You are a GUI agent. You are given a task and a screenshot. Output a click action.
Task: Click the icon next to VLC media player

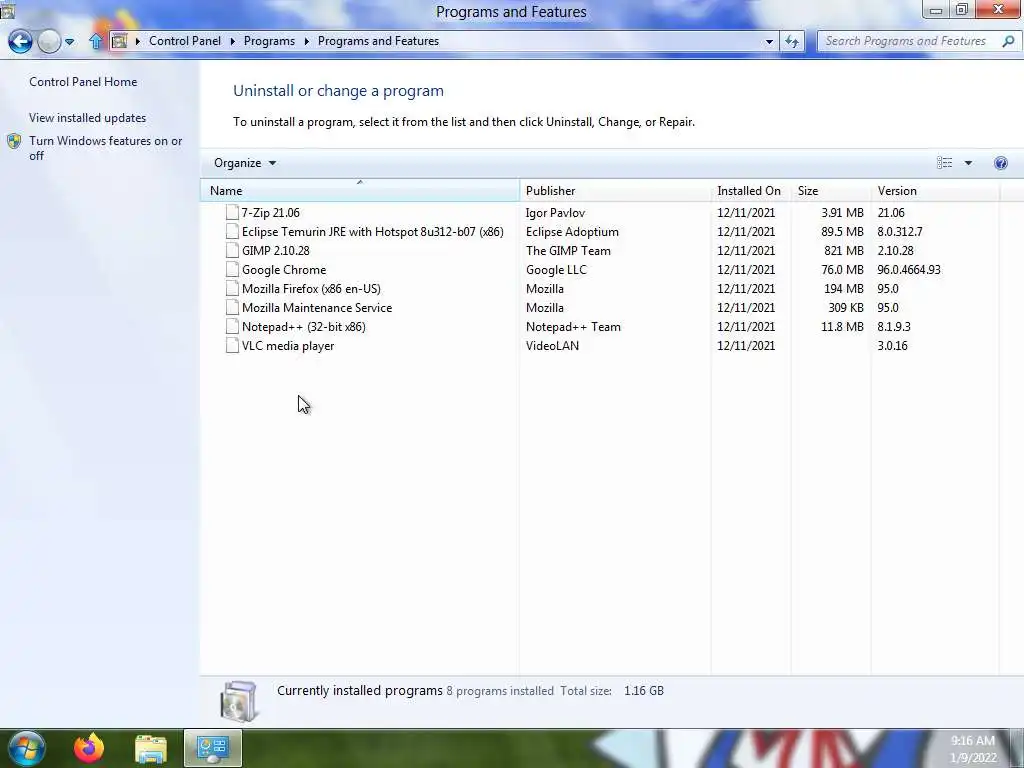coord(232,345)
